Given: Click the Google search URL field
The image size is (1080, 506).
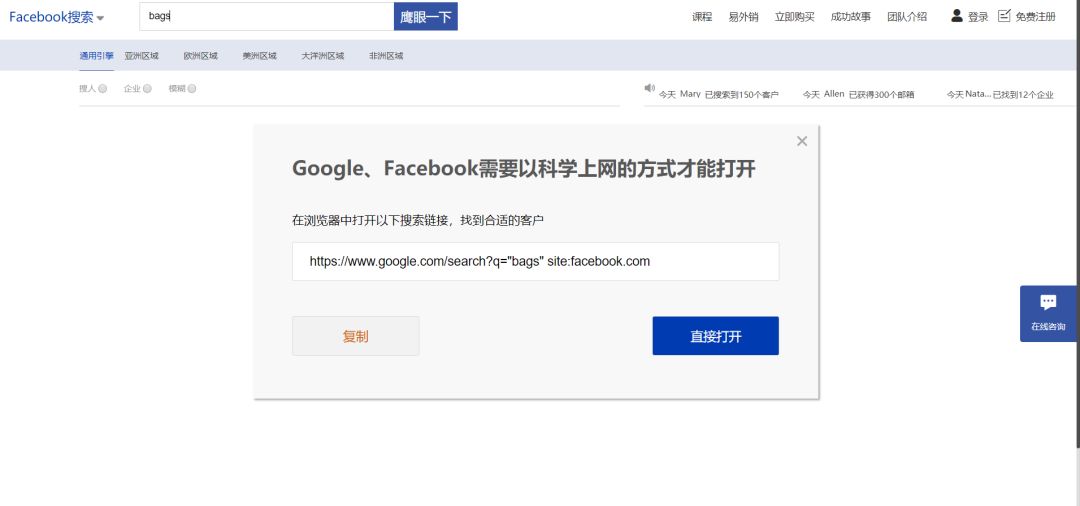Looking at the screenshot, I should pyautogui.click(x=535, y=261).
